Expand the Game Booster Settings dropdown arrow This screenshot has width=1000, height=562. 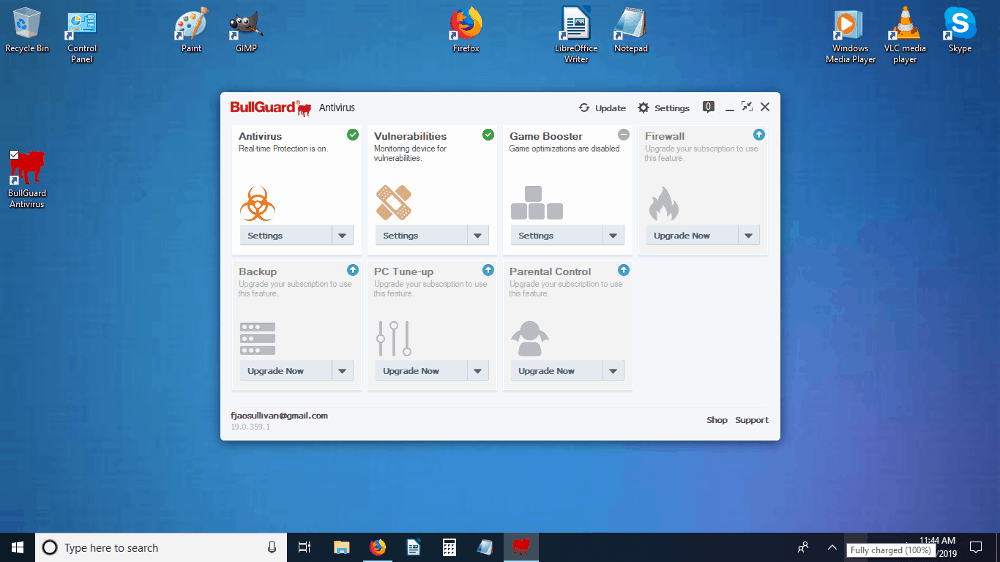point(613,235)
